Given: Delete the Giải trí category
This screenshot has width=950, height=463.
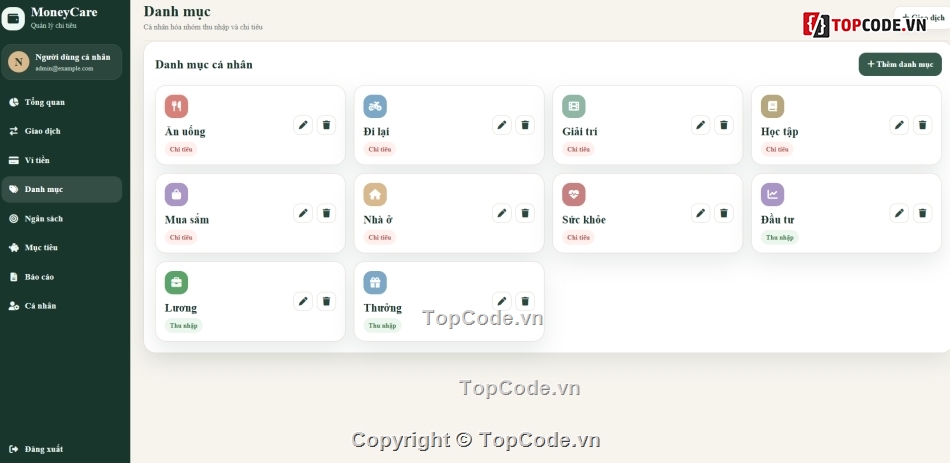Looking at the screenshot, I should pyautogui.click(x=723, y=125).
